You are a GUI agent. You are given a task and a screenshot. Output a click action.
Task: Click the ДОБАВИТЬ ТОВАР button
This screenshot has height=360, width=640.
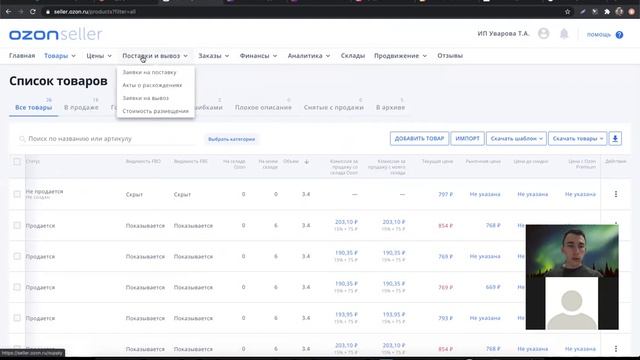(x=419, y=138)
